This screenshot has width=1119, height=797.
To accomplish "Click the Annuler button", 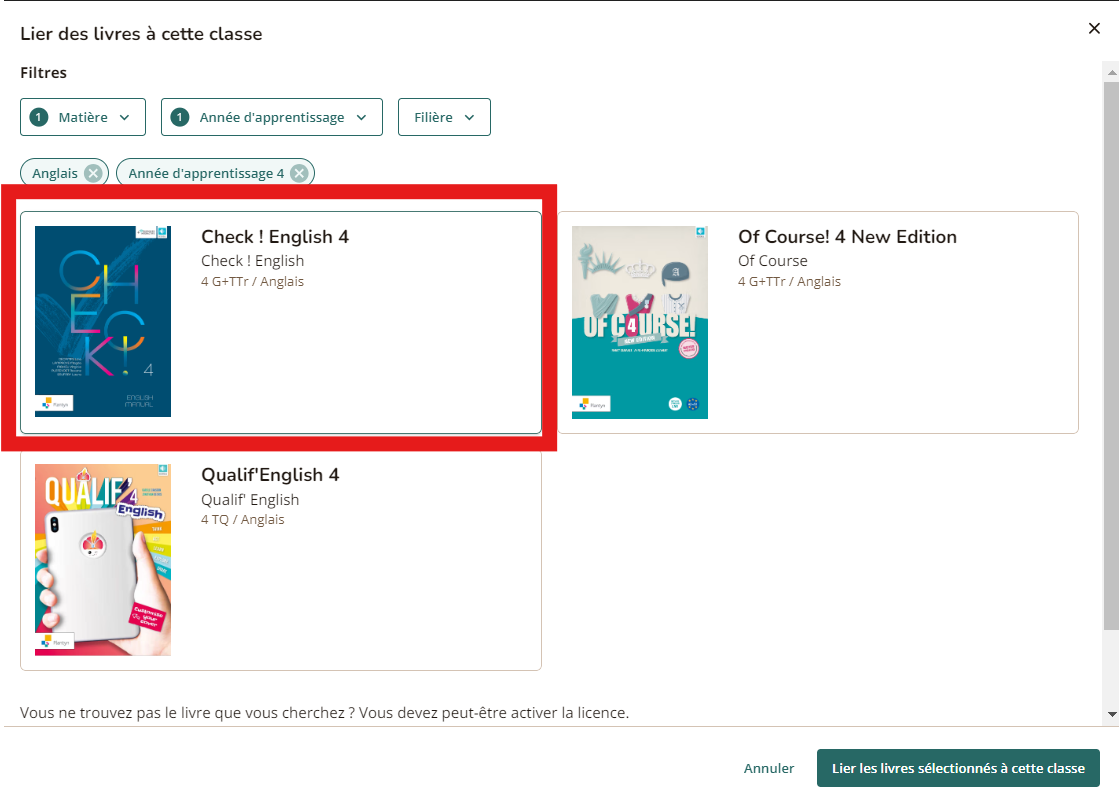I will point(769,768).
